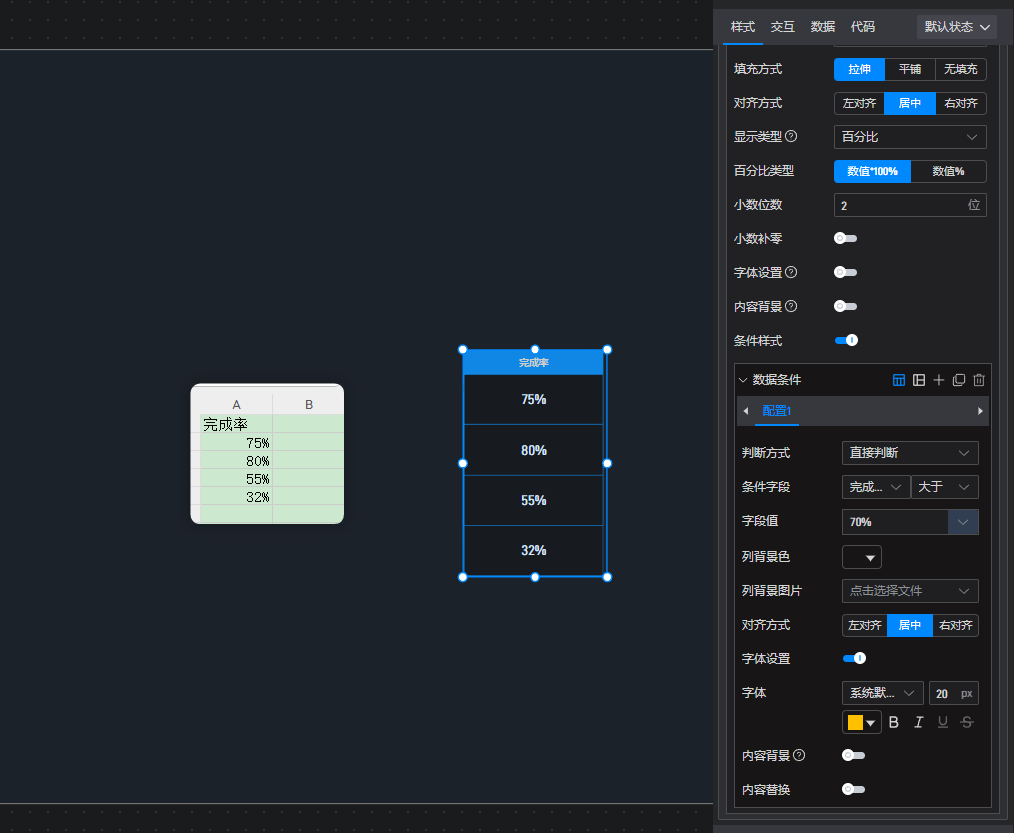
Task: Click the table layout icon in 数据条件
Action: (x=898, y=380)
